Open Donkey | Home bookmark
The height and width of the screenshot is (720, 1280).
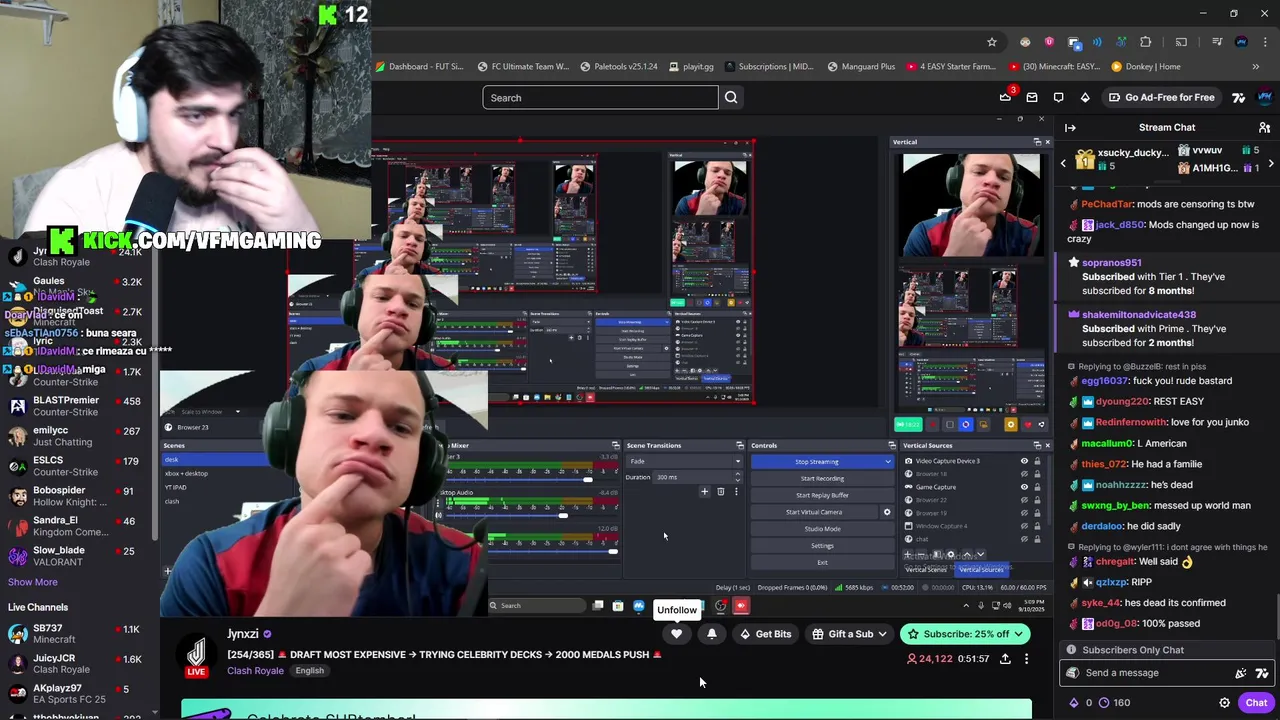[x=1146, y=67]
